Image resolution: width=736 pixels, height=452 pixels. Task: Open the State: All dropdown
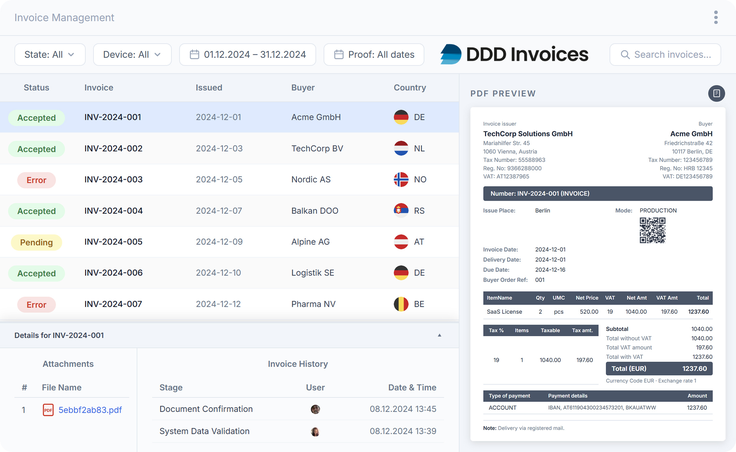click(50, 54)
